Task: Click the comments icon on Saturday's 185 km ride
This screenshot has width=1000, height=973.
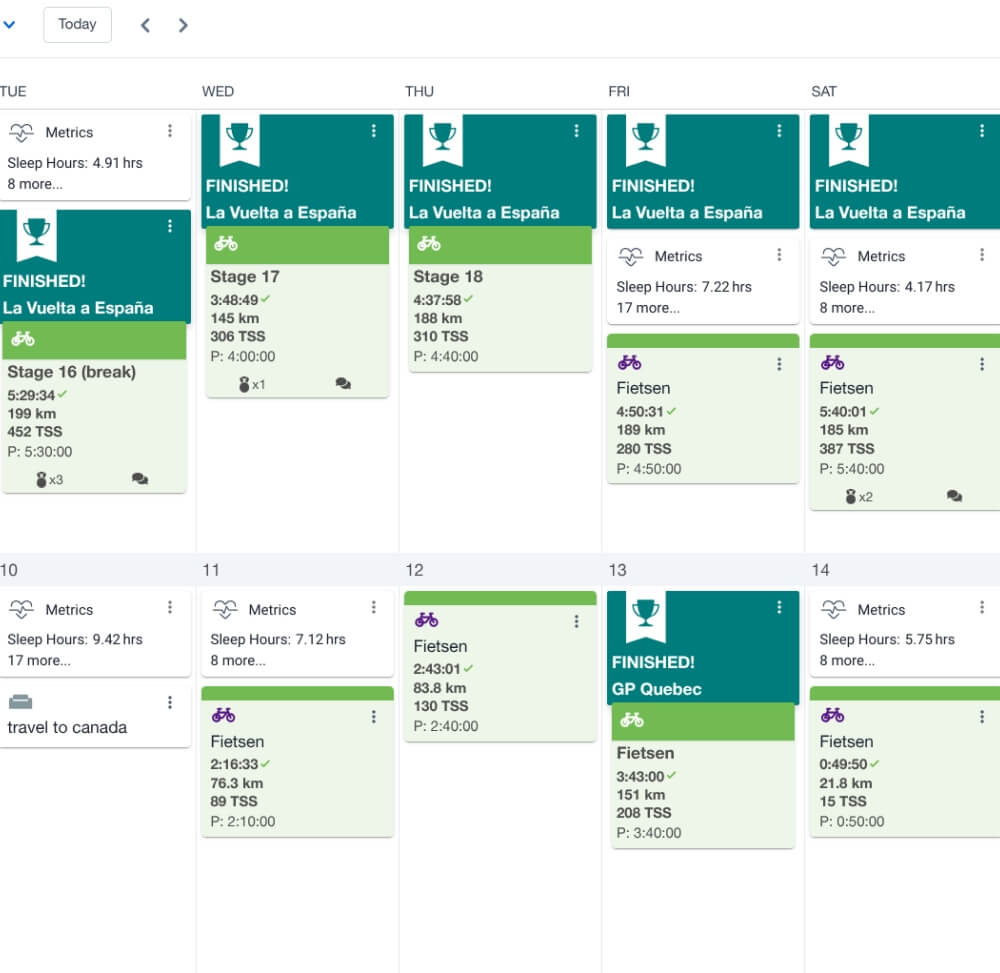Action: 954,496
